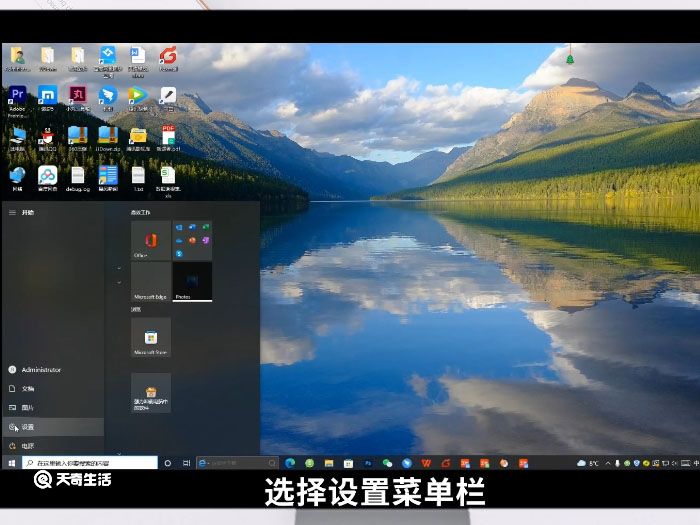Open Pictures (图片) from Start menu

tap(53, 408)
